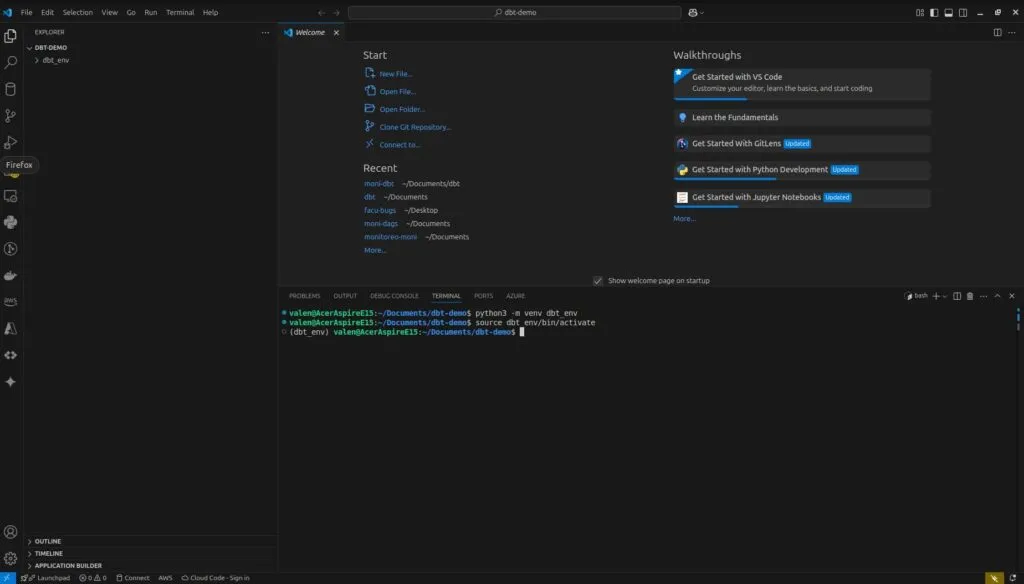Open the new terminal launch profile dropdown
Viewport: 1024px width, 584px height.
click(945, 297)
